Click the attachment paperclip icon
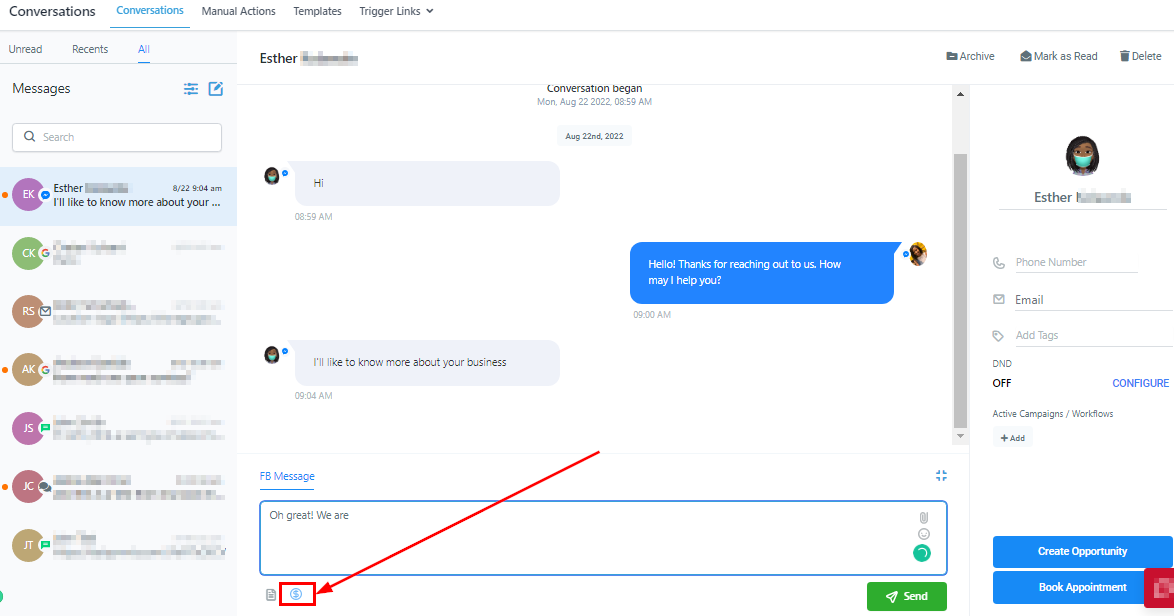 [x=924, y=517]
